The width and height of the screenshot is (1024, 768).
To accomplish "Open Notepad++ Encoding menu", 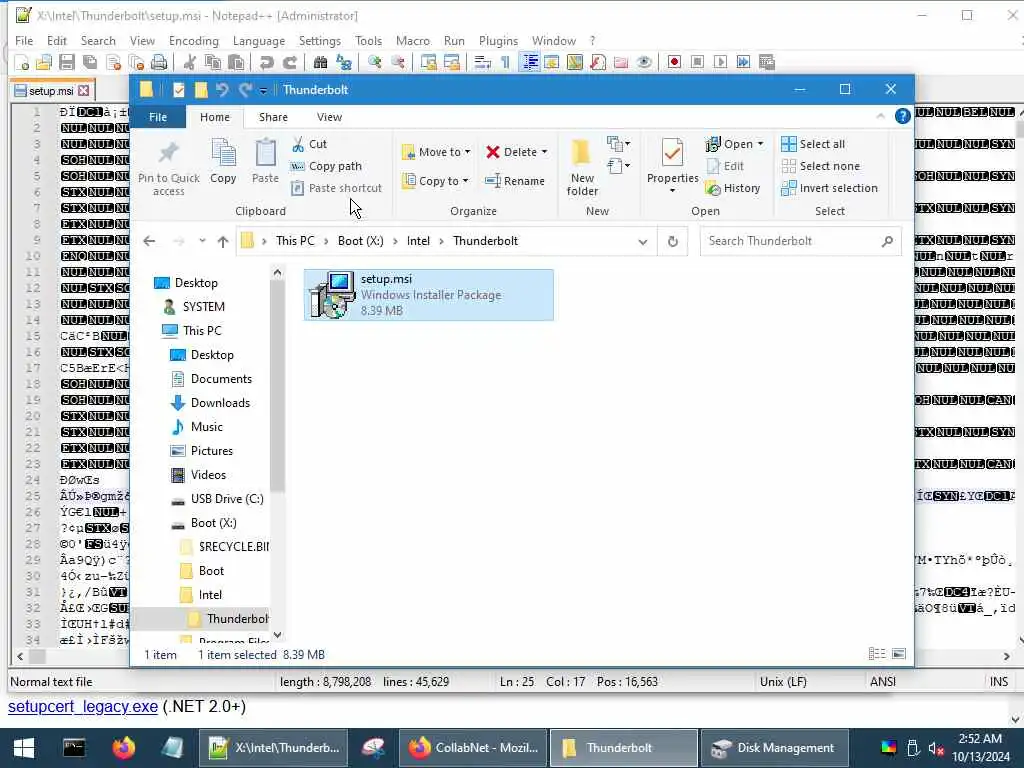I will 193,40.
